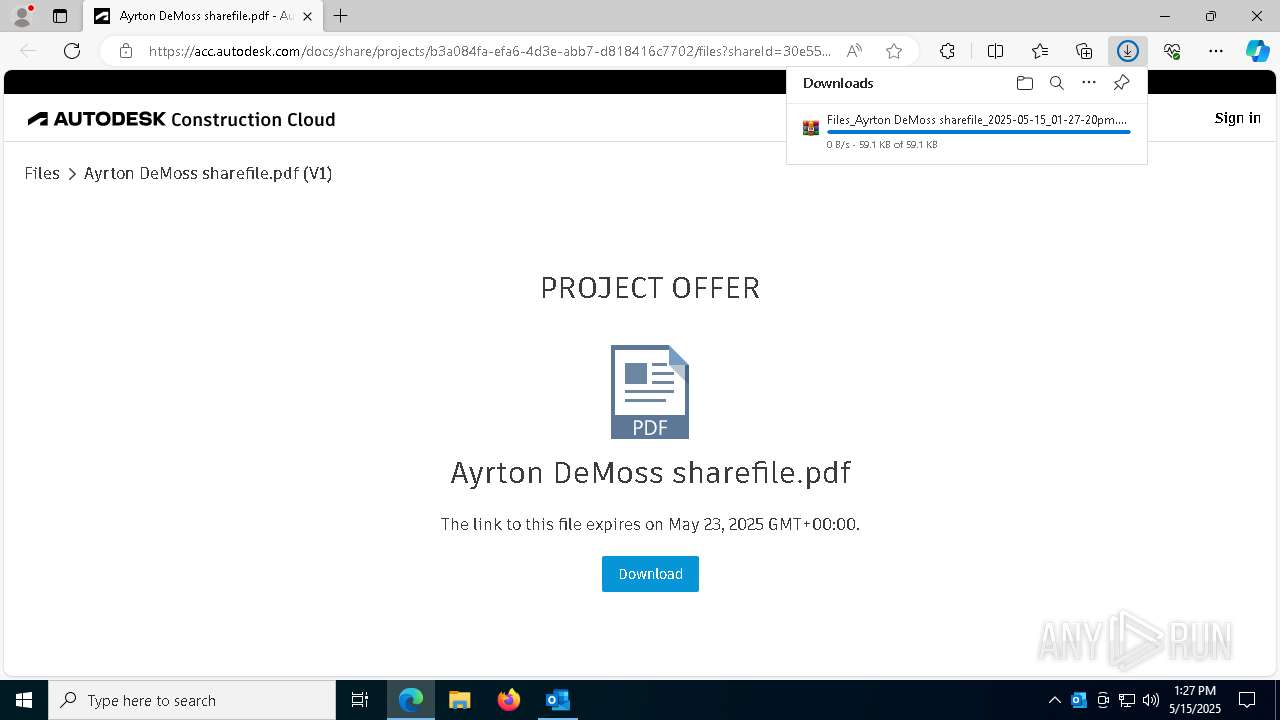Click the archive file icon in Downloads
1280x720 pixels.
coord(811,127)
